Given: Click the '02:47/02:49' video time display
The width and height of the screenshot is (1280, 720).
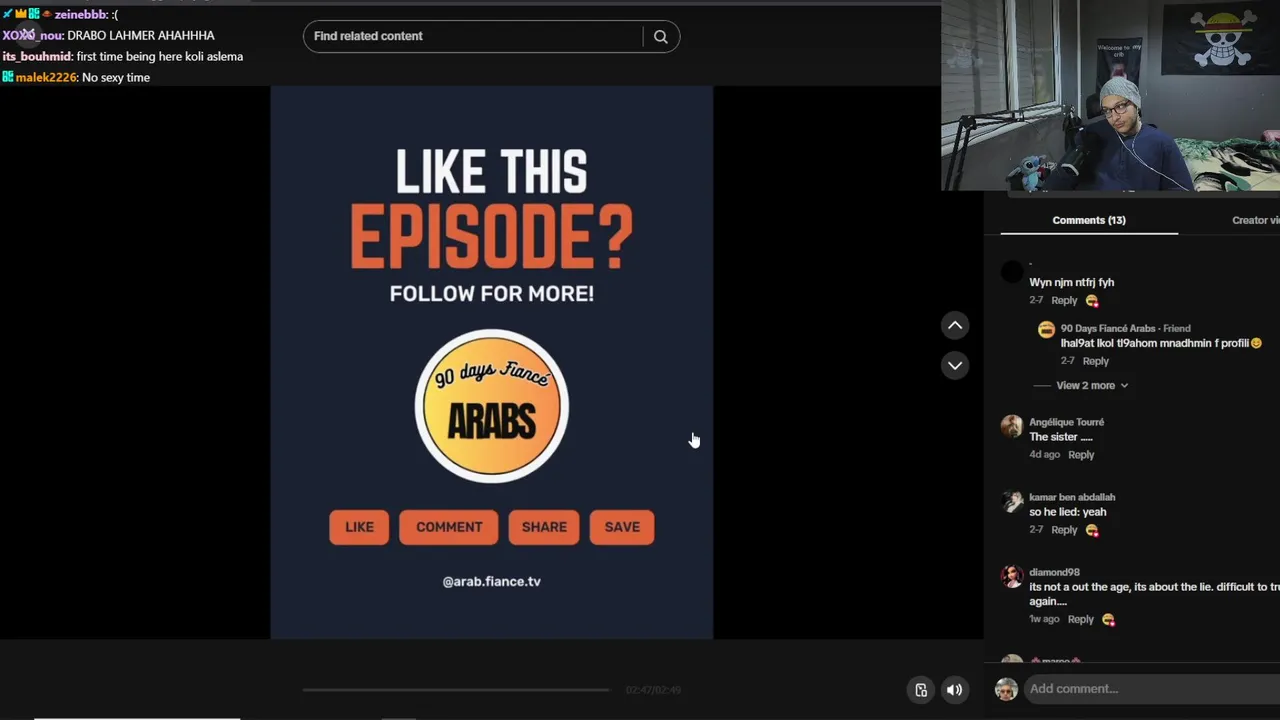Looking at the screenshot, I should pyautogui.click(x=653, y=690).
